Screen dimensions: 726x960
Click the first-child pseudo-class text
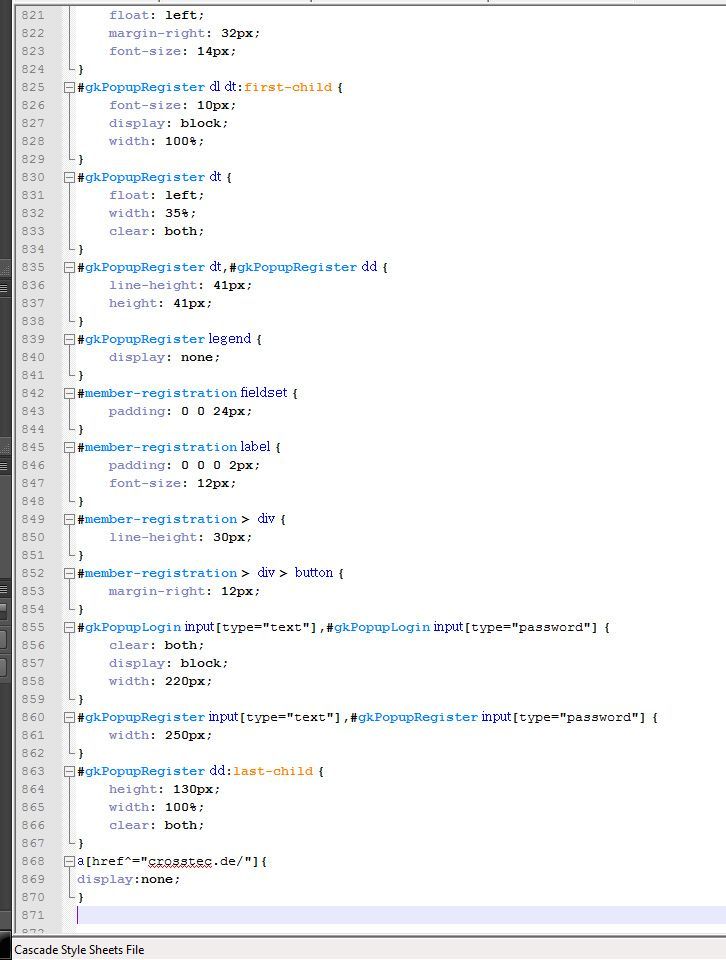tap(288, 87)
